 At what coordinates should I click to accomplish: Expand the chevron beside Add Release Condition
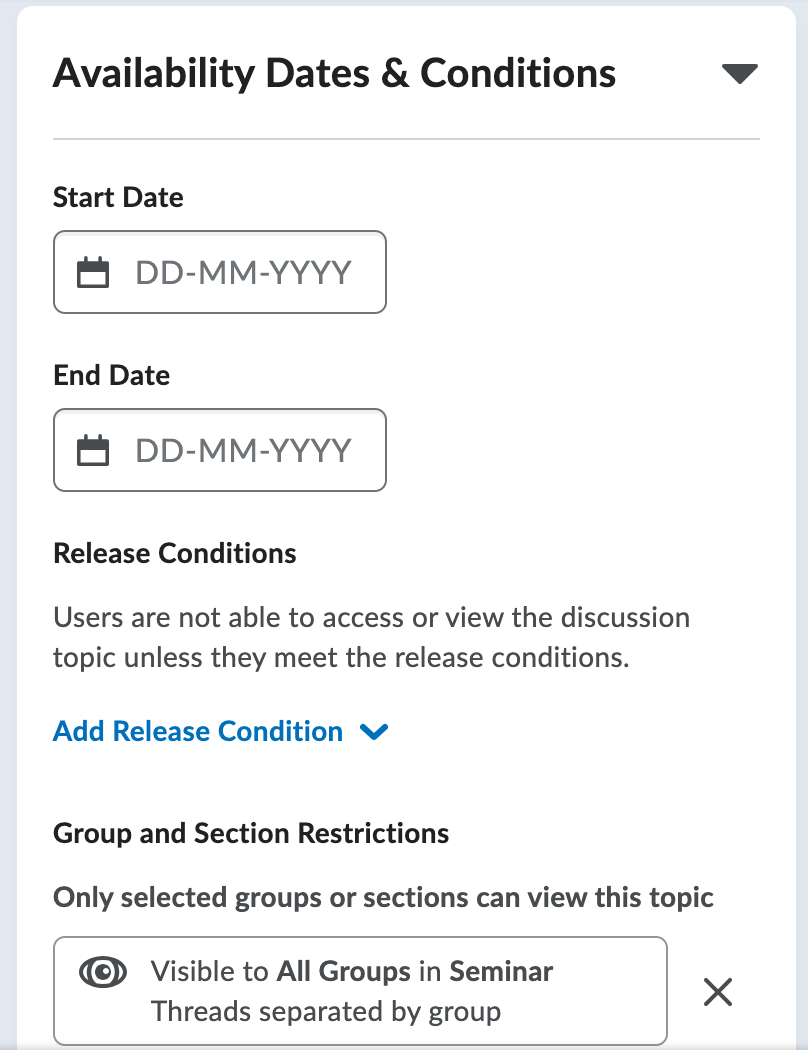pos(374,732)
